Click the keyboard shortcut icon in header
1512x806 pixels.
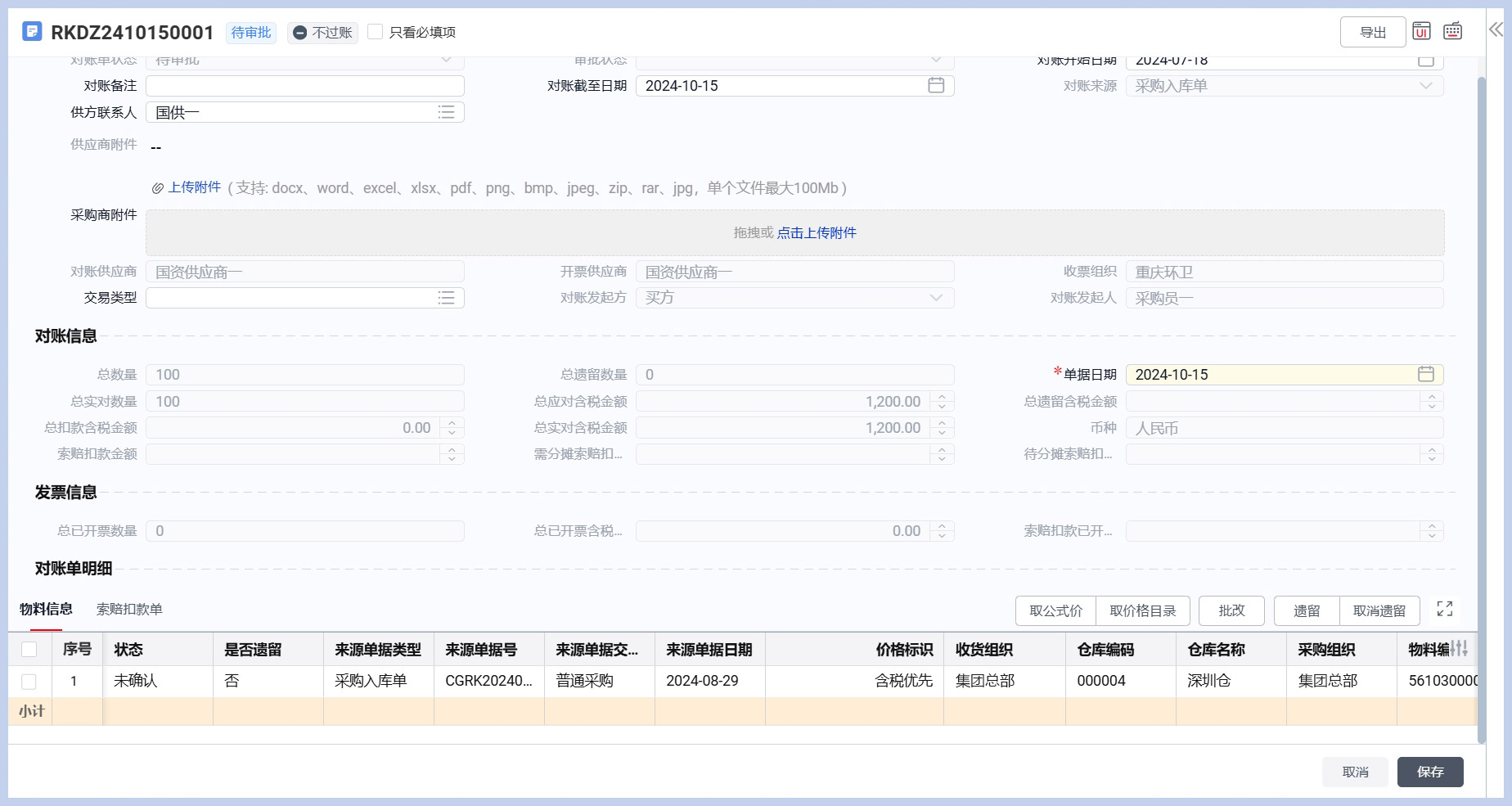pos(1453,31)
